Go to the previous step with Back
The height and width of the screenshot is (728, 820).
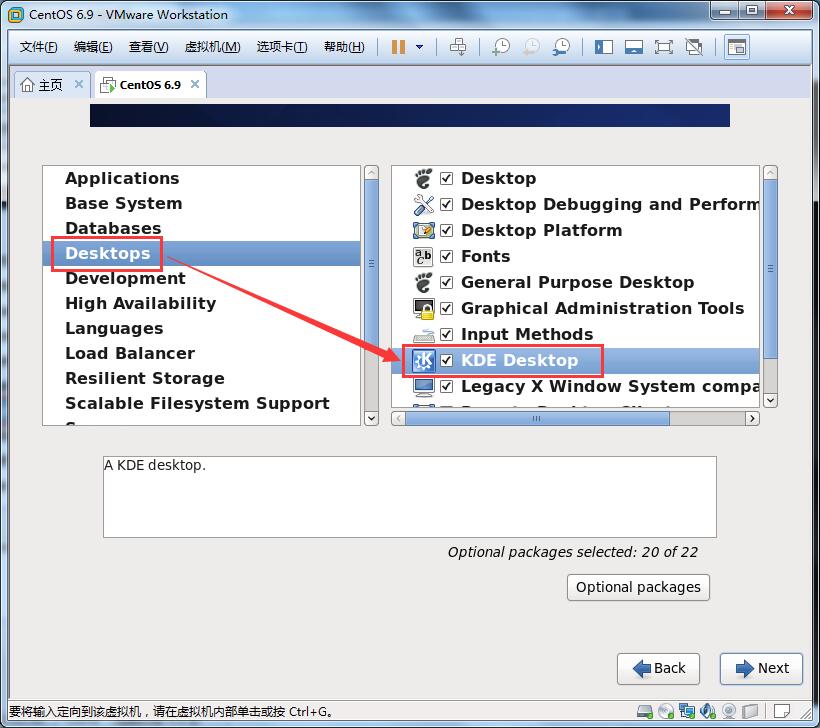pyautogui.click(x=658, y=668)
